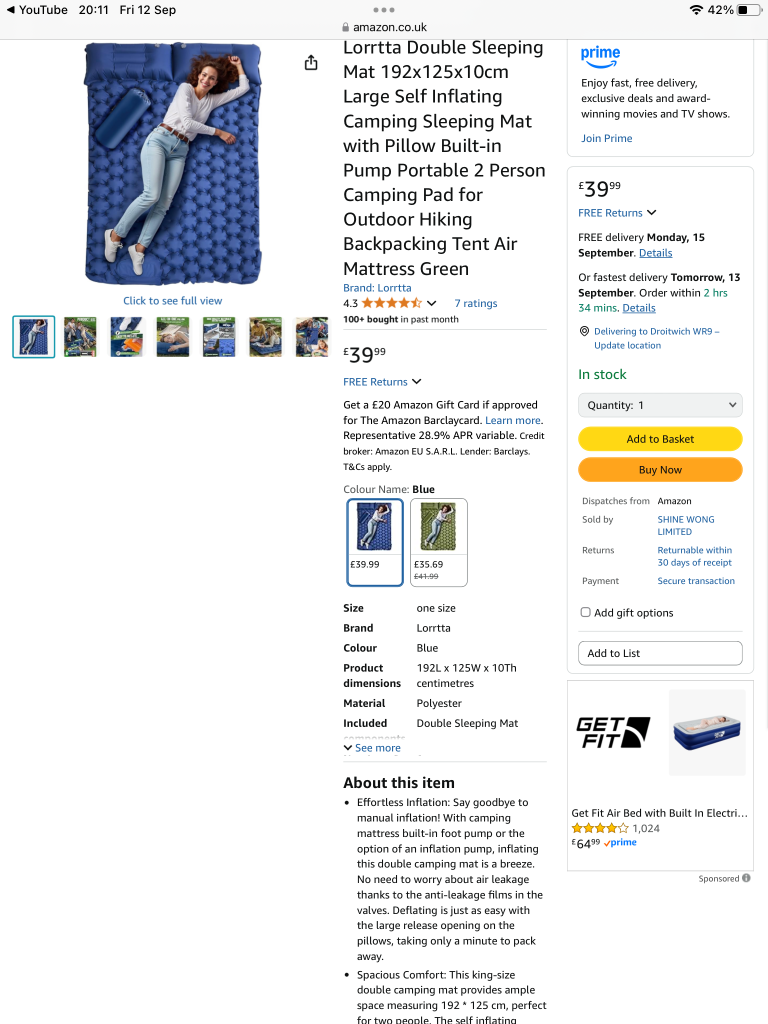Open the Quantity dropdown
This screenshot has height=1024, width=768.
click(660, 405)
